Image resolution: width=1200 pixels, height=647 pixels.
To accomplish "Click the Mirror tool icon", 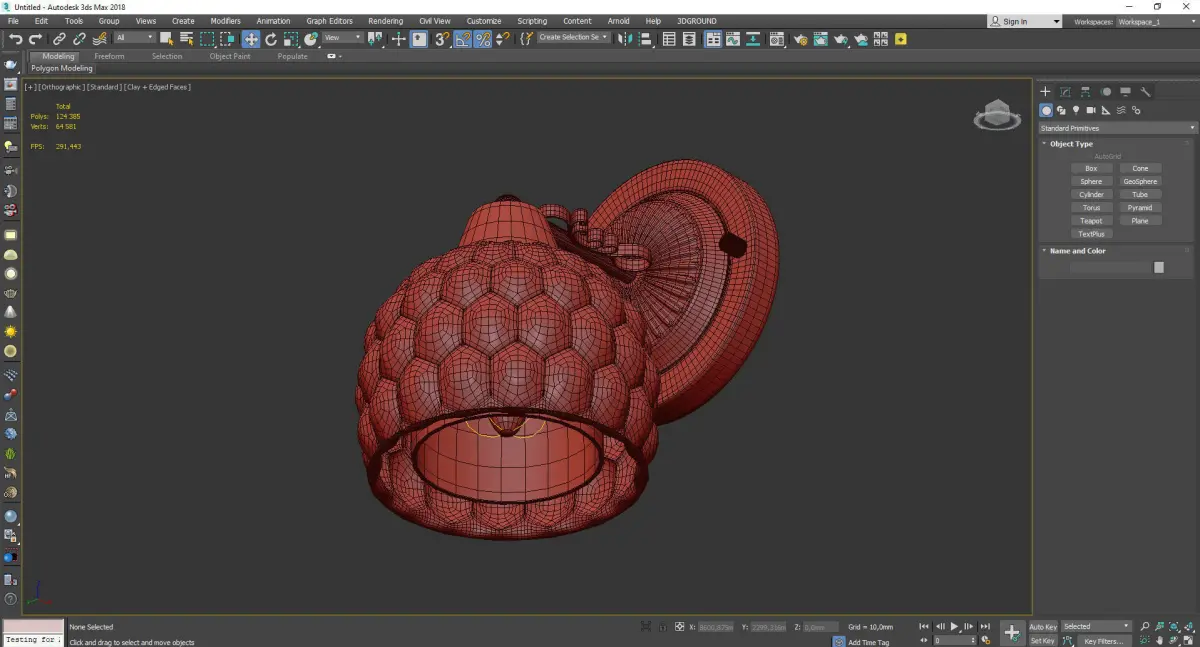I will tap(624, 39).
